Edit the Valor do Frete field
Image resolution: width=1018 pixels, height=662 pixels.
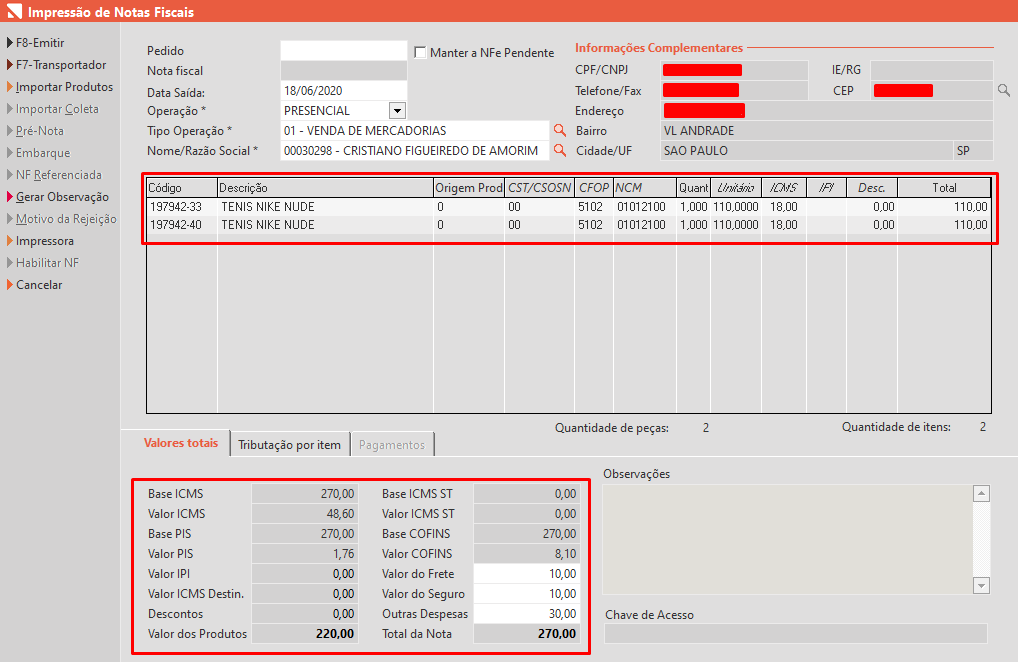pyautogui.click(x=526, y=574)
